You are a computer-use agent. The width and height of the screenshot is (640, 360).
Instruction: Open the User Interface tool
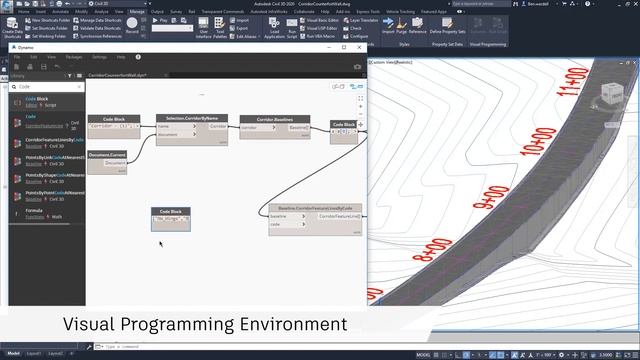[203, 28]
